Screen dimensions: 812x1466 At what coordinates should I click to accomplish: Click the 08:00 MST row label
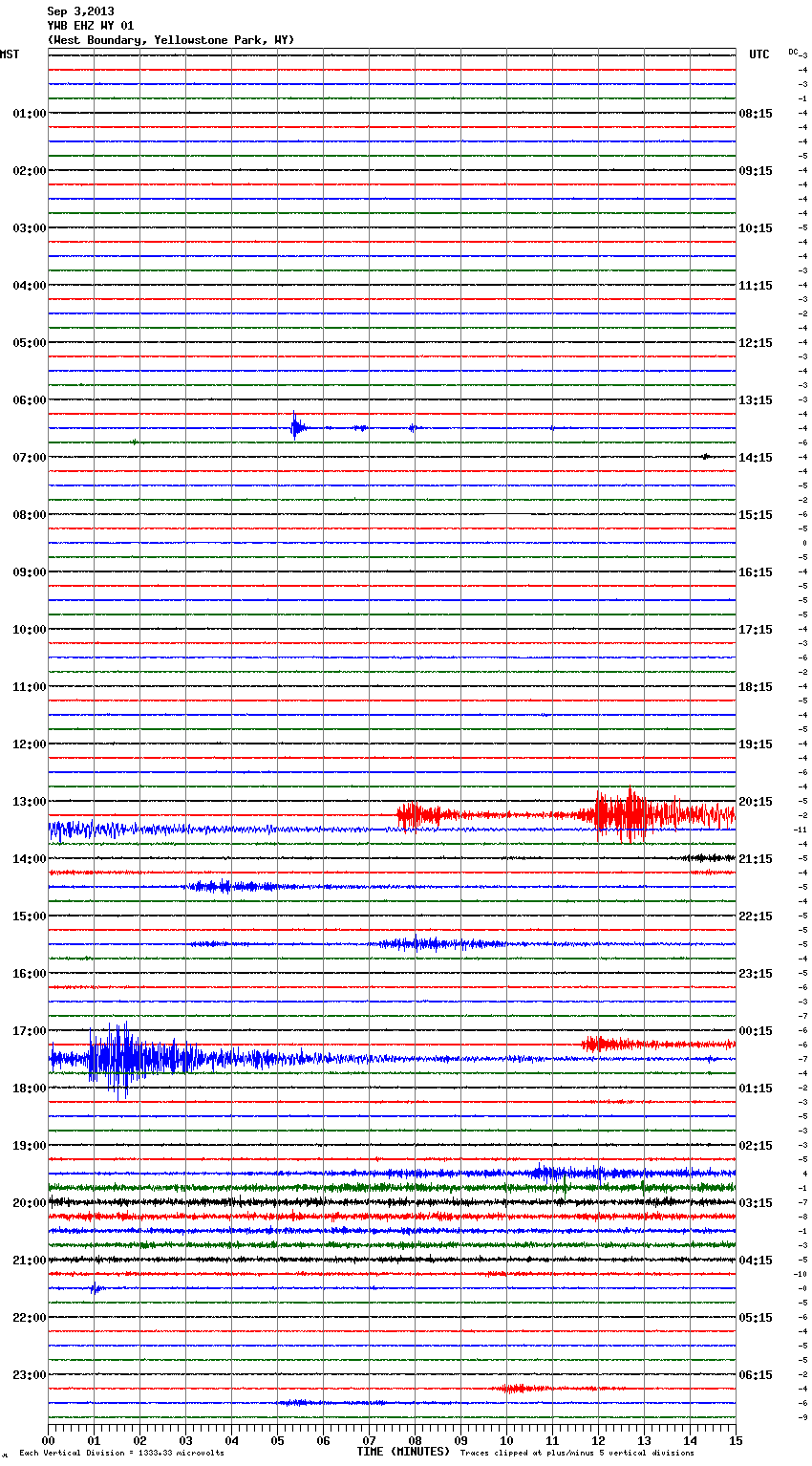[x=30, y=515]
